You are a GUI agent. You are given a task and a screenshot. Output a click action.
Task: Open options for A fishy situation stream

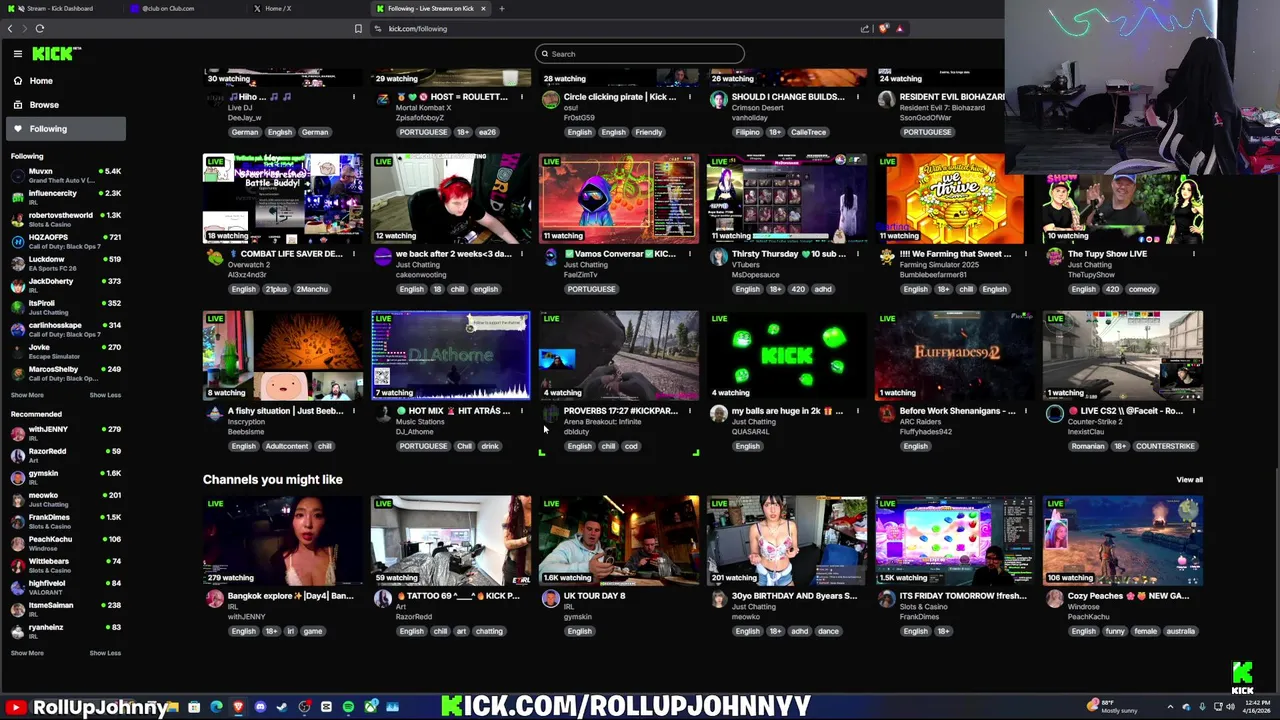coord(353,411)
